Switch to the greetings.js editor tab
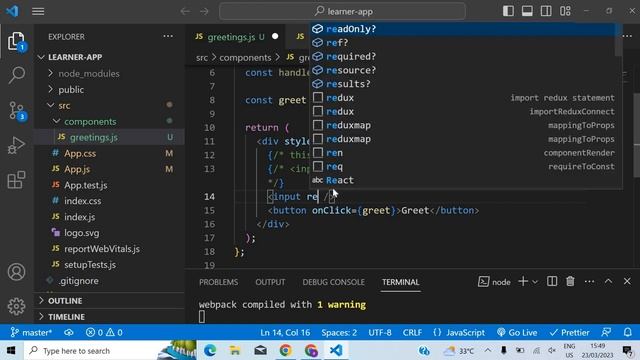The width and height of the screenshot is (640, 360). [236, 37]
